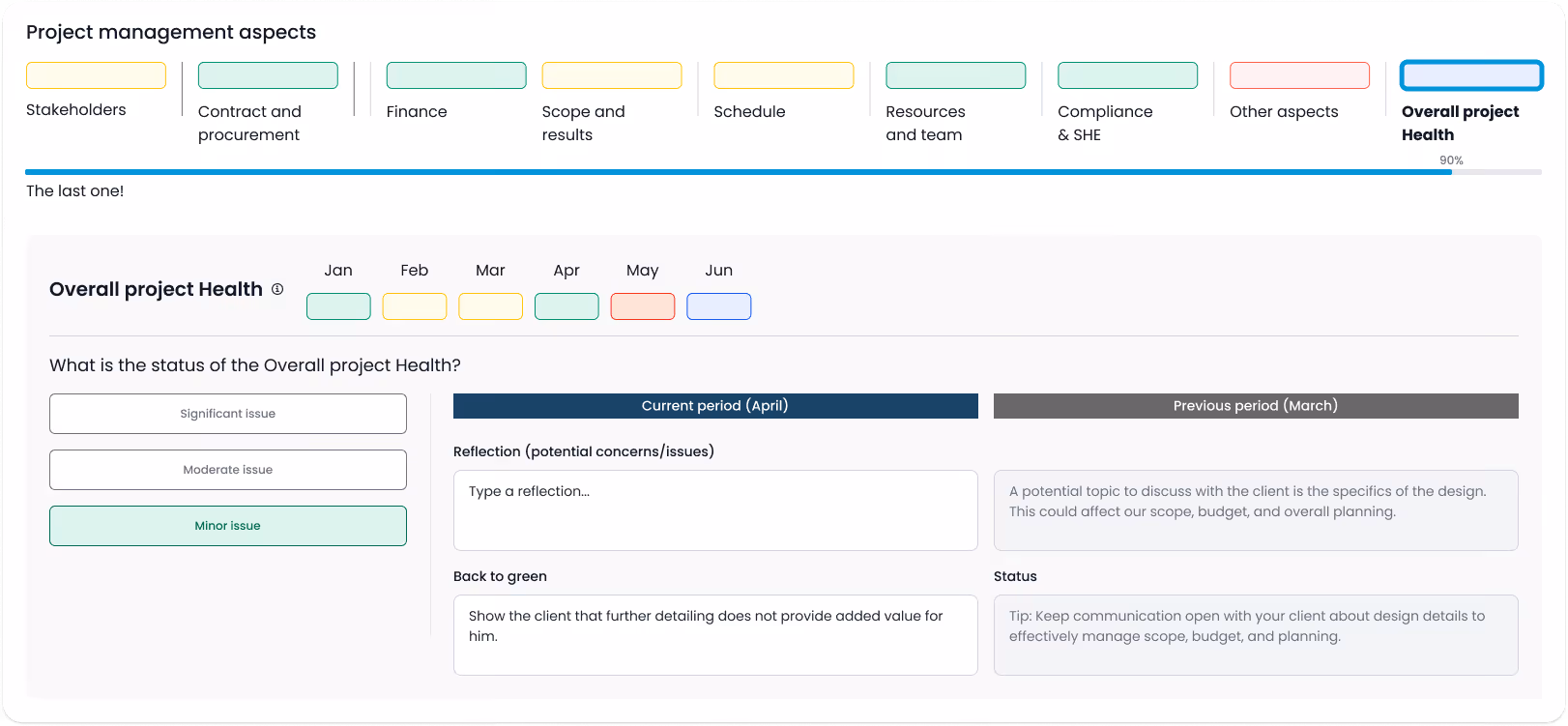Viewport: 1568px width, 726px height.
Task: Click 'The last one!' text
Action: 74,191
